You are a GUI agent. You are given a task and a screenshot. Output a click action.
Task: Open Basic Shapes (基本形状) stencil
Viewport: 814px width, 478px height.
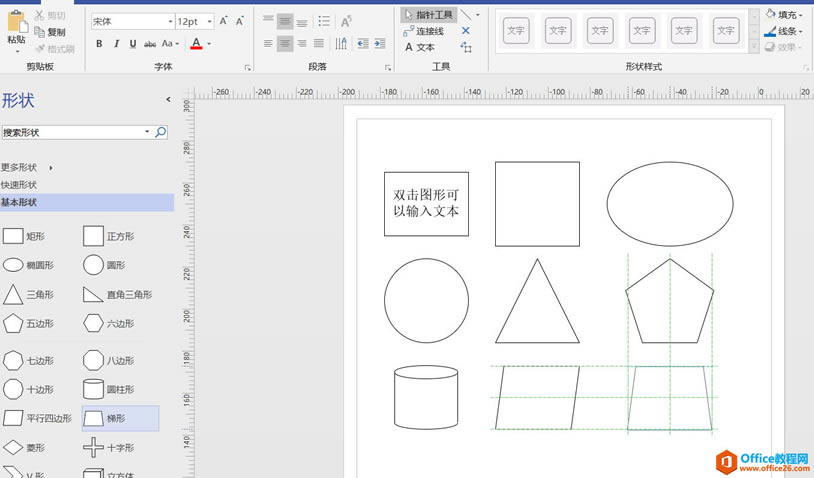[x=87, y=202]
